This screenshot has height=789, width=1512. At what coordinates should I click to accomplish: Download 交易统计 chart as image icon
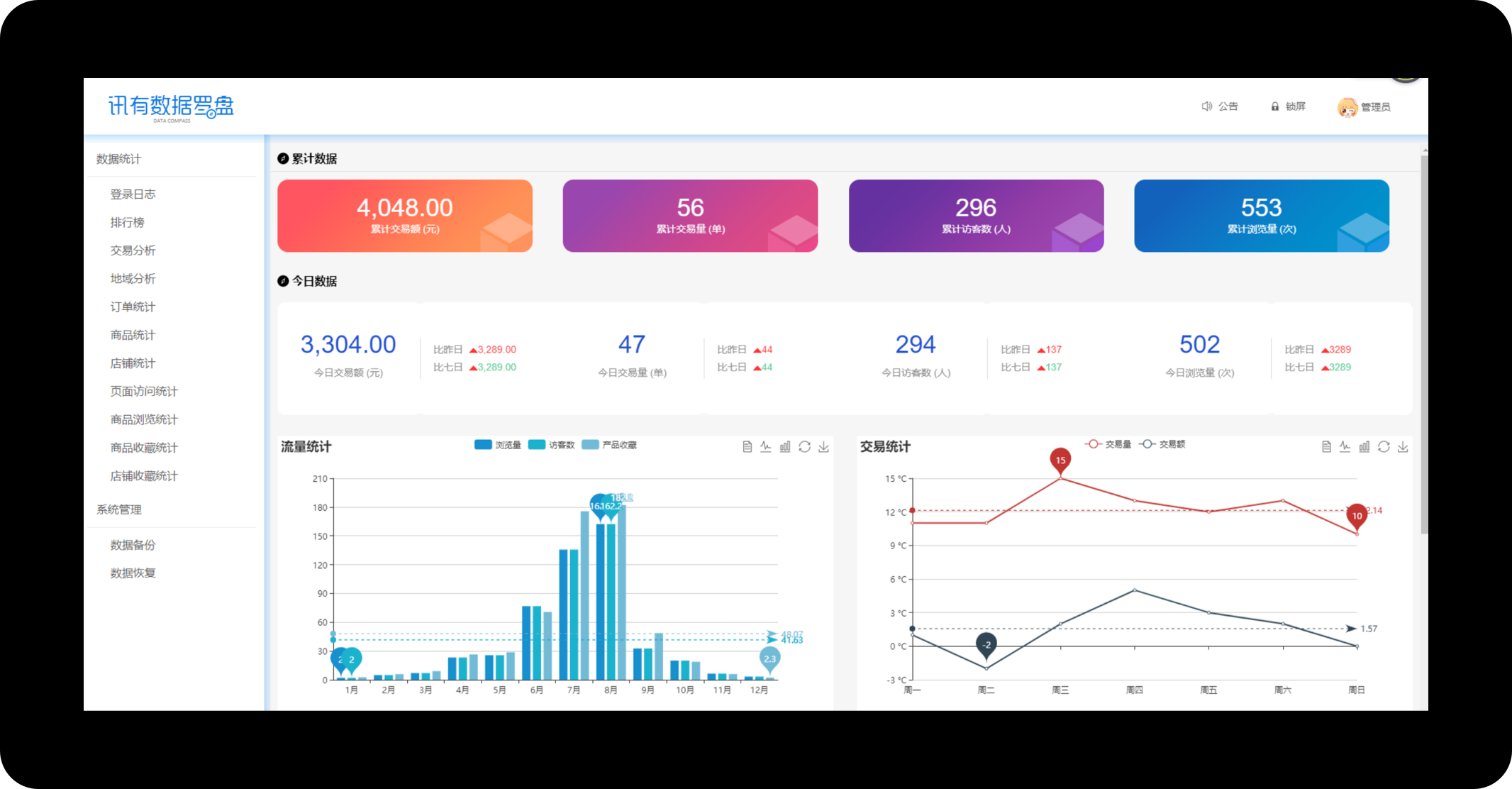pos(1403,446)
